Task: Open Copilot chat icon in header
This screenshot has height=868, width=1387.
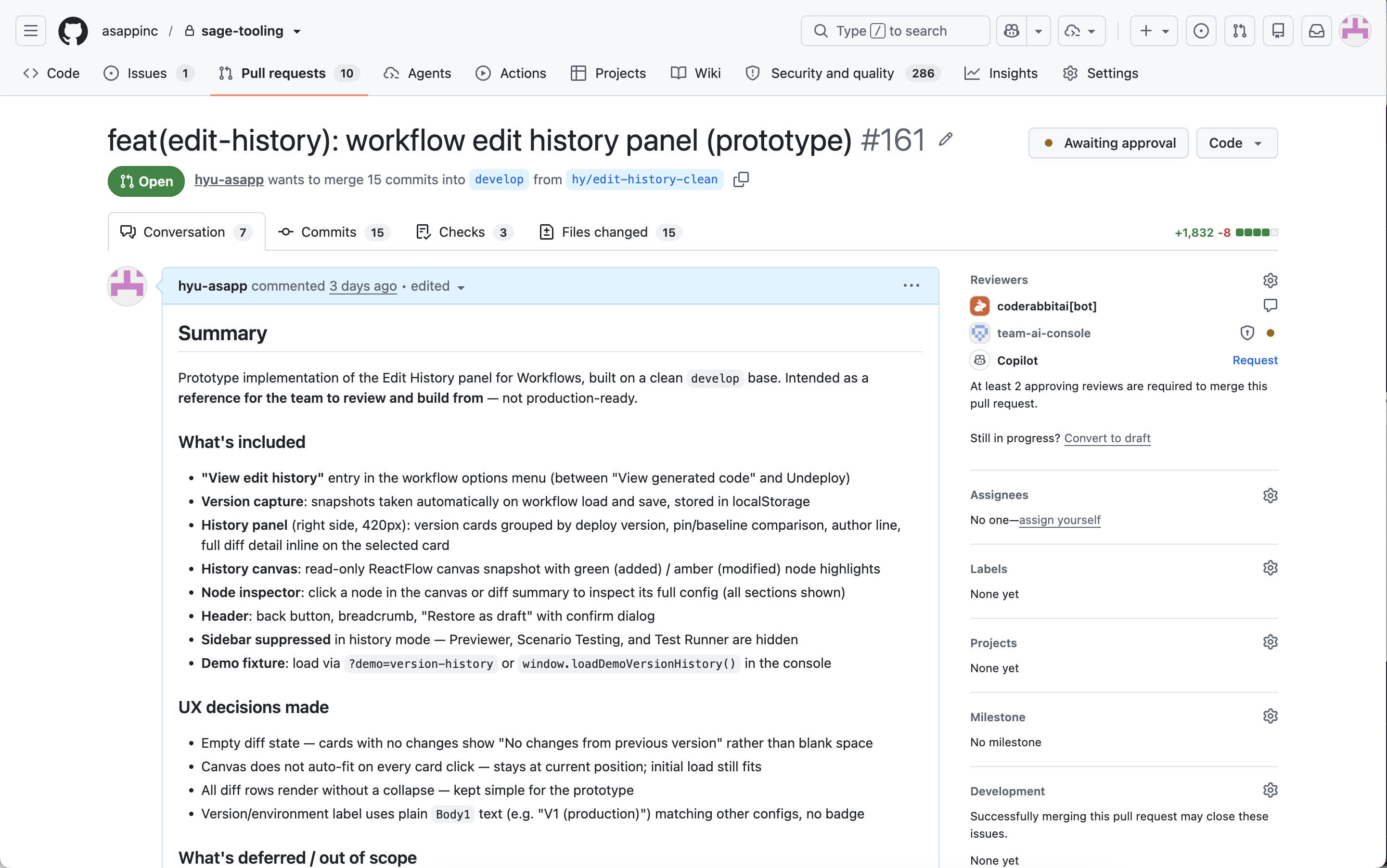Action: tap(1012, 31)
